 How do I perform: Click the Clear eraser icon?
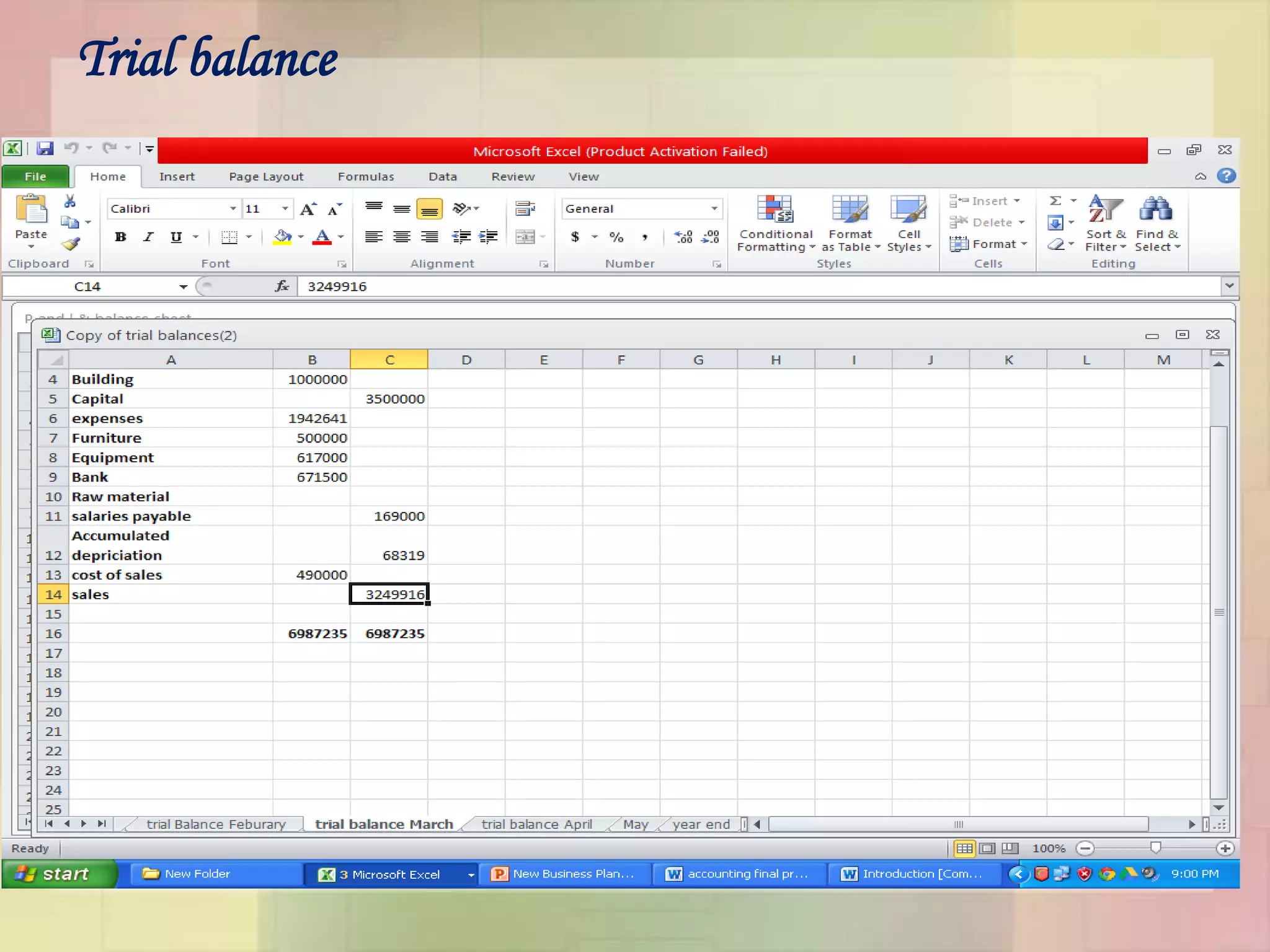[1056, 244]
